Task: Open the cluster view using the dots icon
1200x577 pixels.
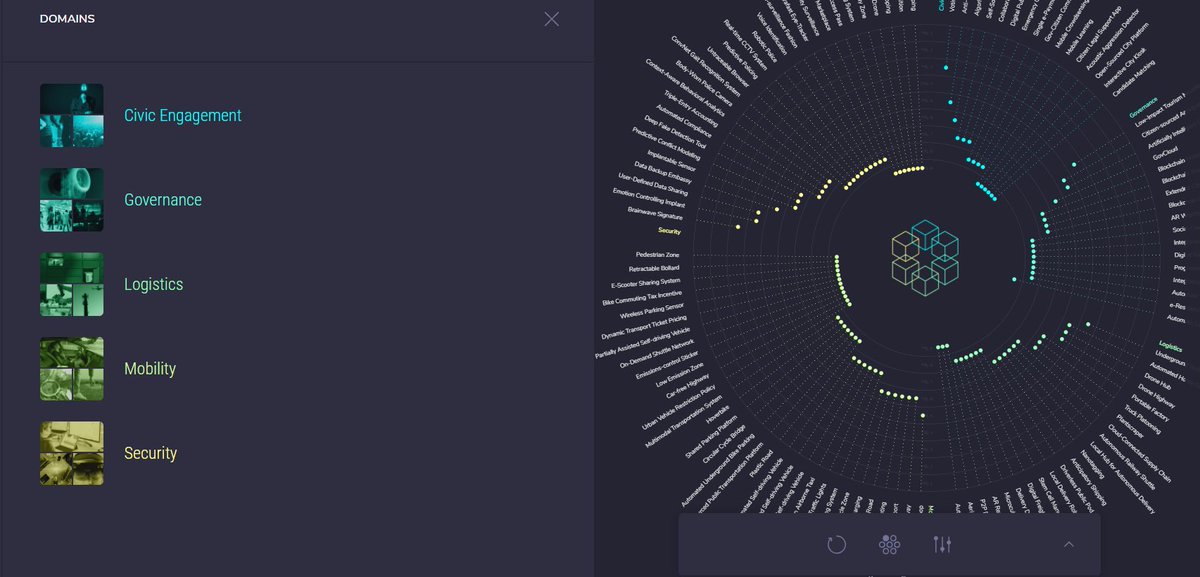Action: (889, 545)
